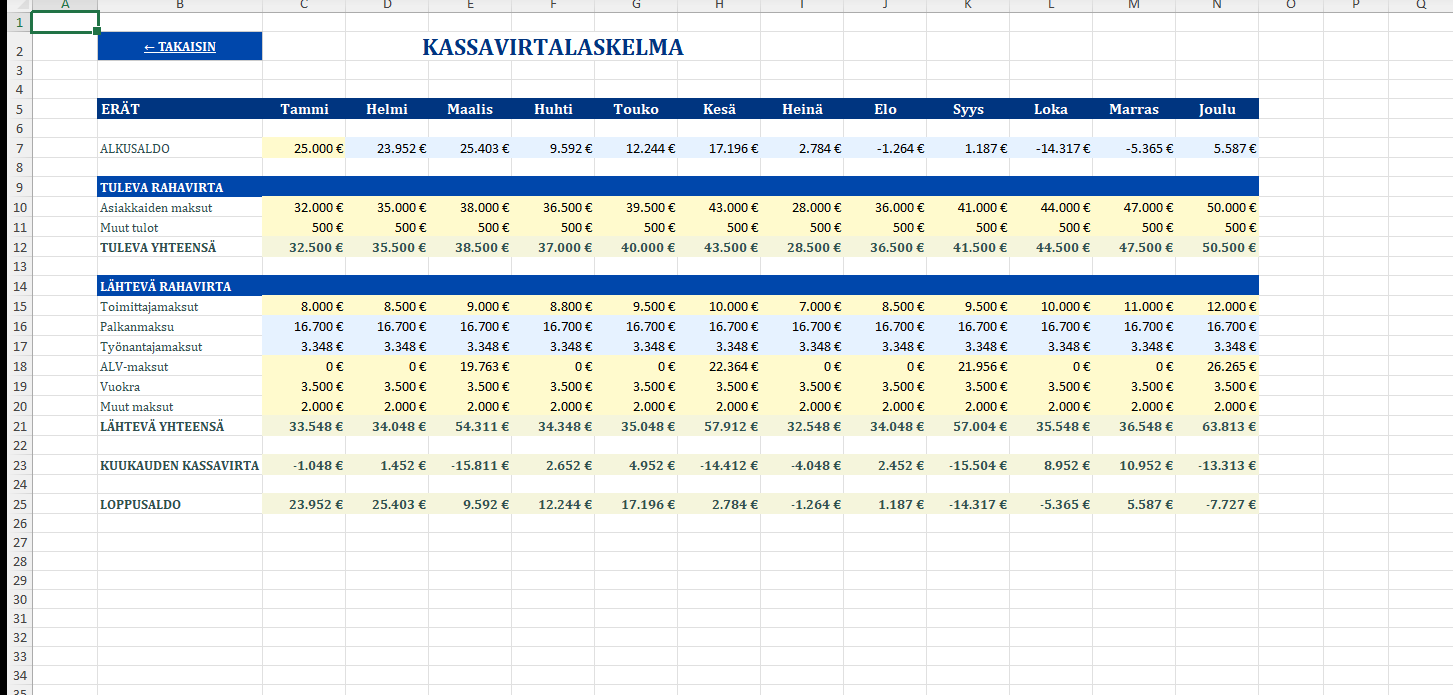The image size is (1453, 695).
Task: Click ALV-maksut value 19.763 € in Maalis
Action: click(470, 367)
